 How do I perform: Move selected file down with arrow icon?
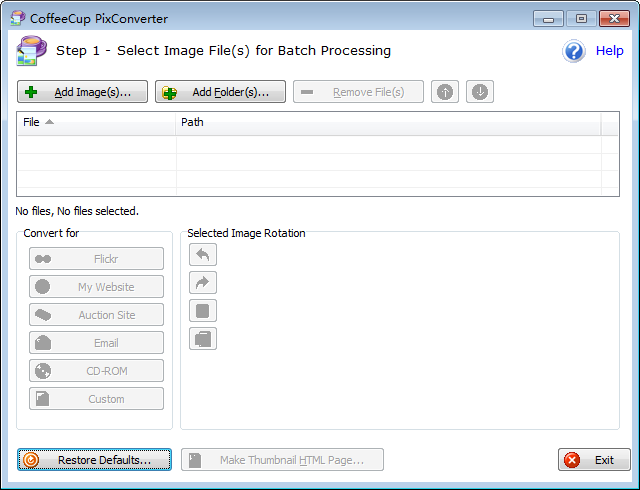pos(480,91)
